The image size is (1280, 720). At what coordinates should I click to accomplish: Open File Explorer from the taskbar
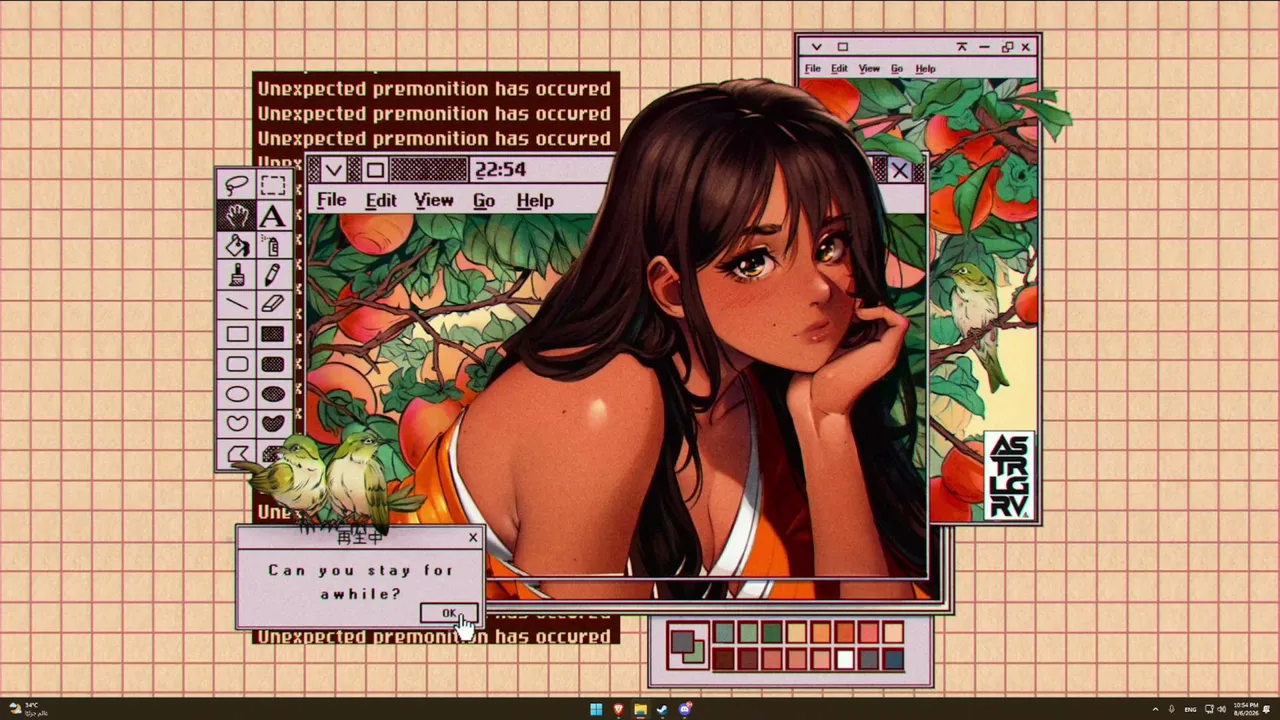(x=640, y=710)
